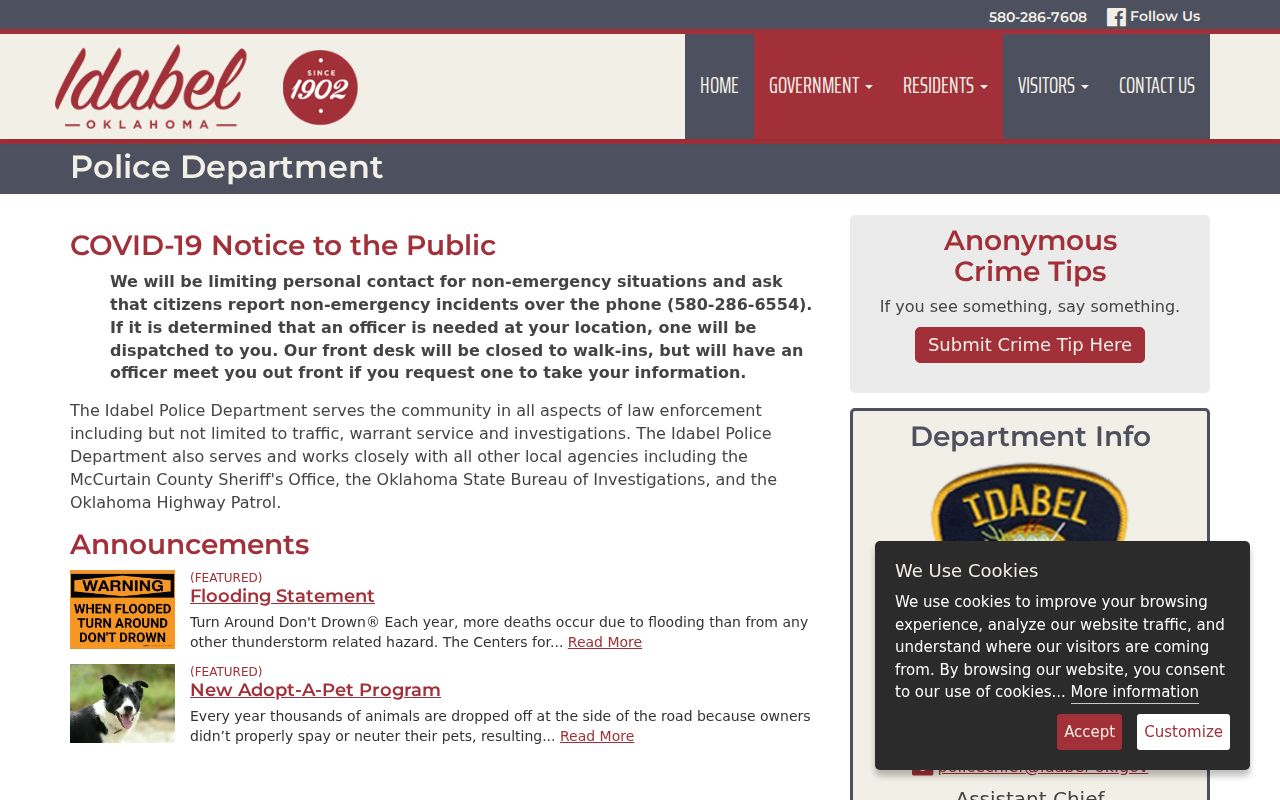Viewport: 1280px width, 800px height.
Task: Select the Police Department page heading
Action: pos(226,167)
